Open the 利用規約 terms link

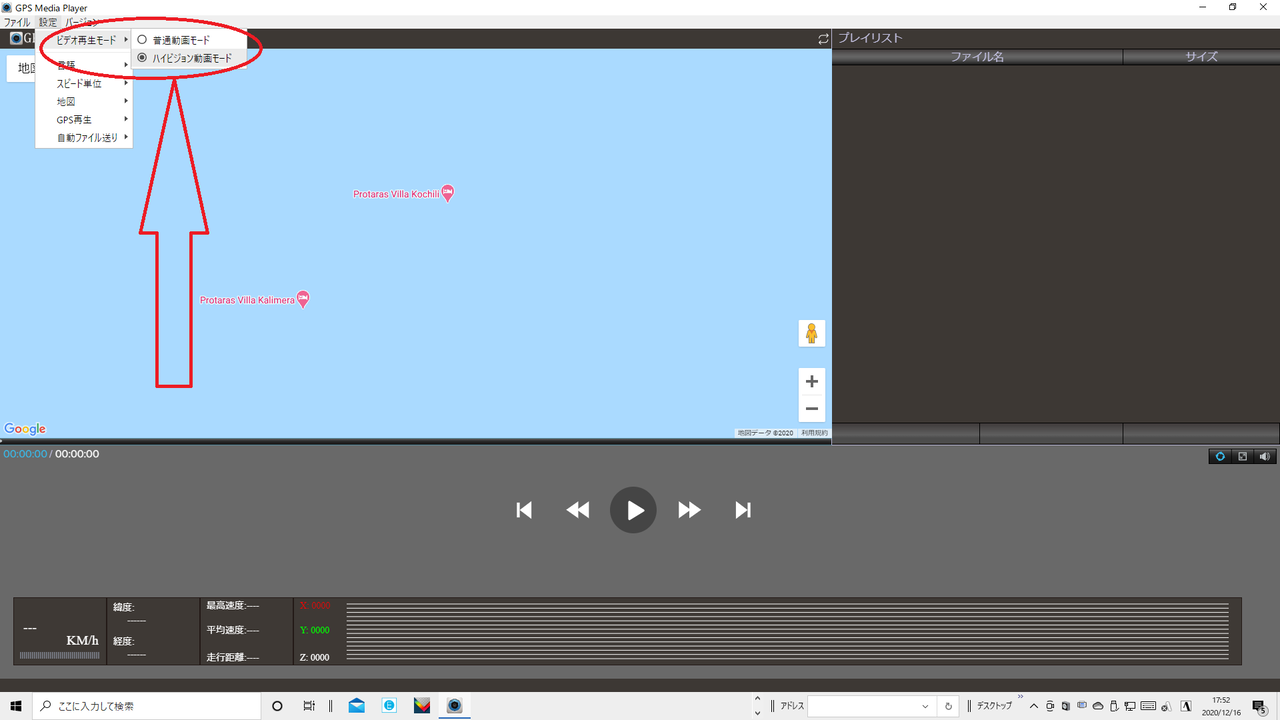[815, 433]
